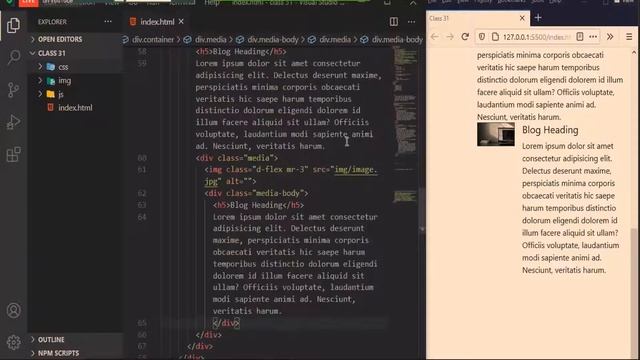Click Blog Heading text in browser
The width and height of the screenshot is (640, 360).
[550, 130]
